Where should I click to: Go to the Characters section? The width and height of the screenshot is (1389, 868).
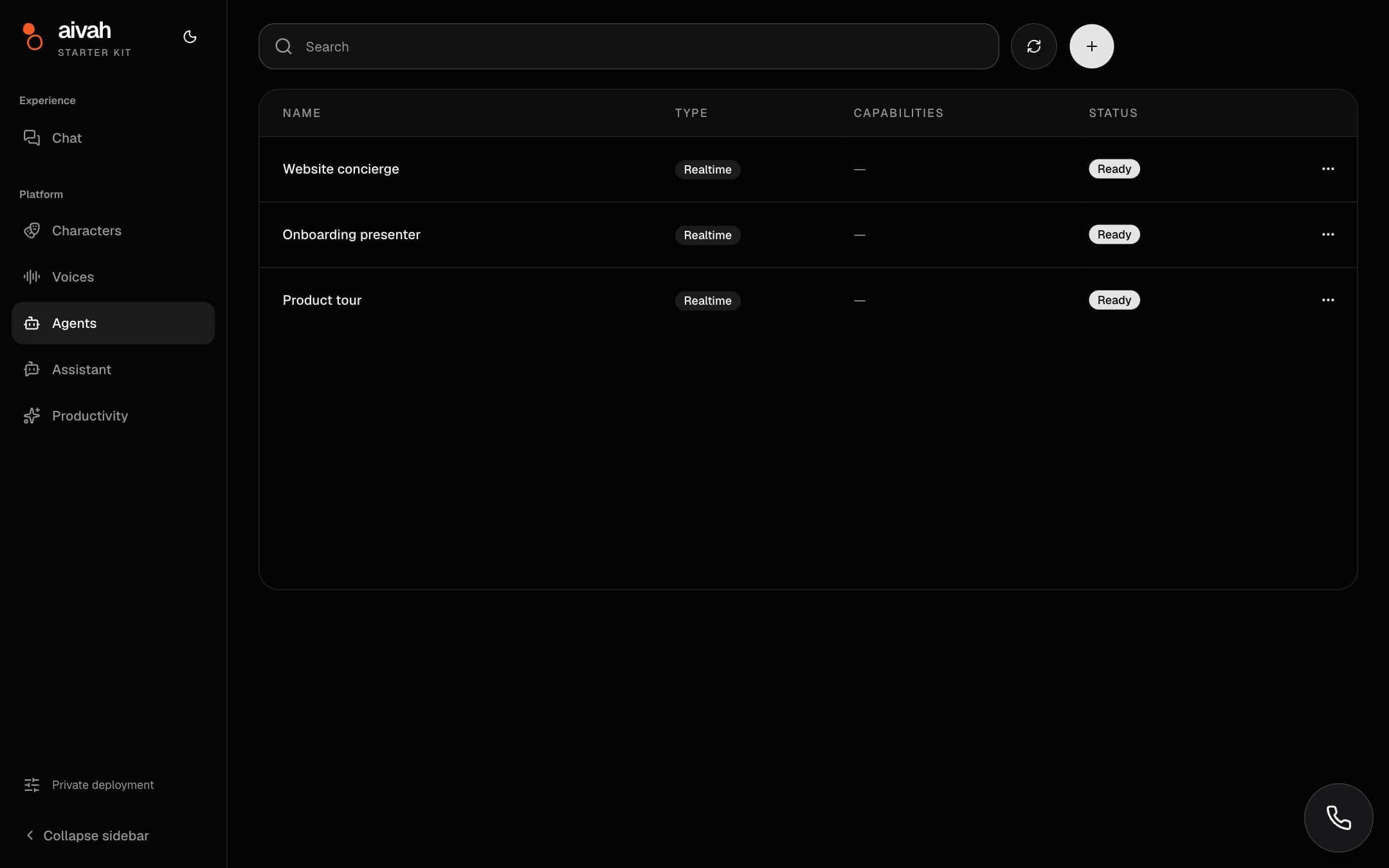coord(113,230)
